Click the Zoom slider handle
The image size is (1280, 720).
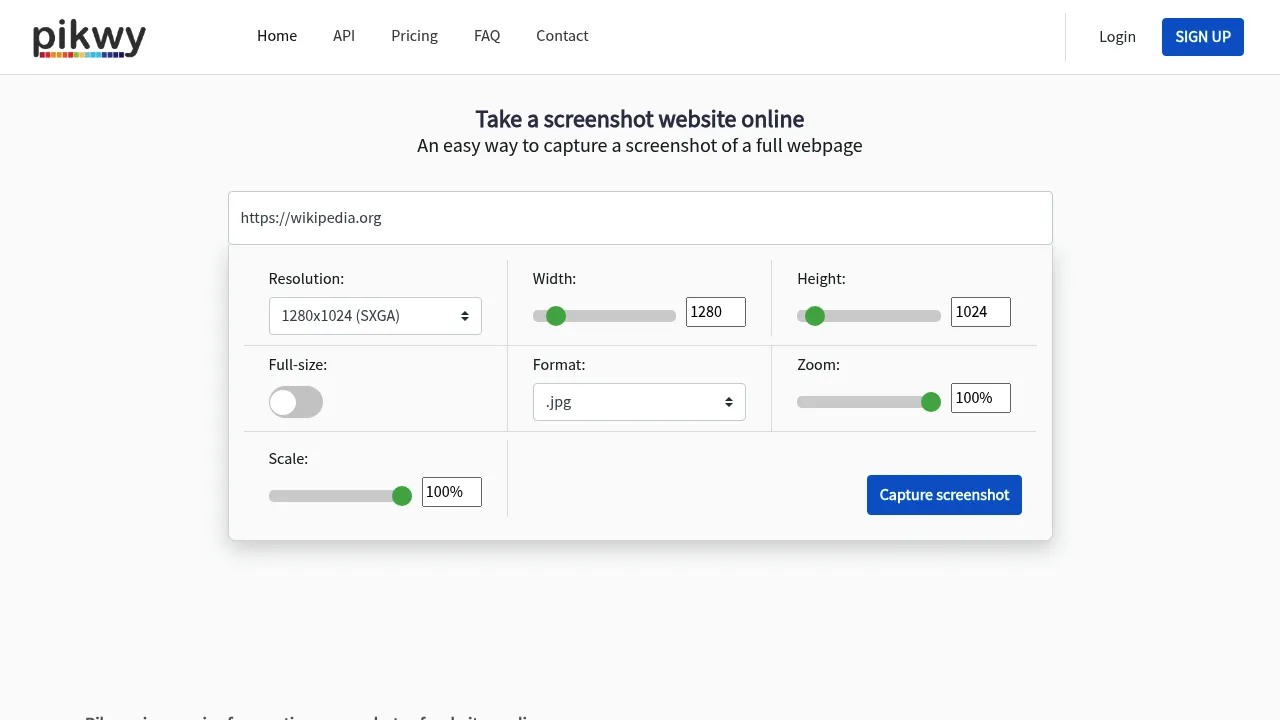click(930, 401)
